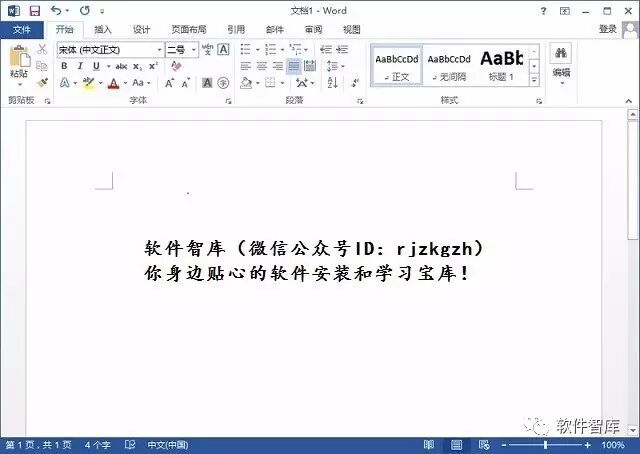Switch to Read Mode view in status bar

429,445
